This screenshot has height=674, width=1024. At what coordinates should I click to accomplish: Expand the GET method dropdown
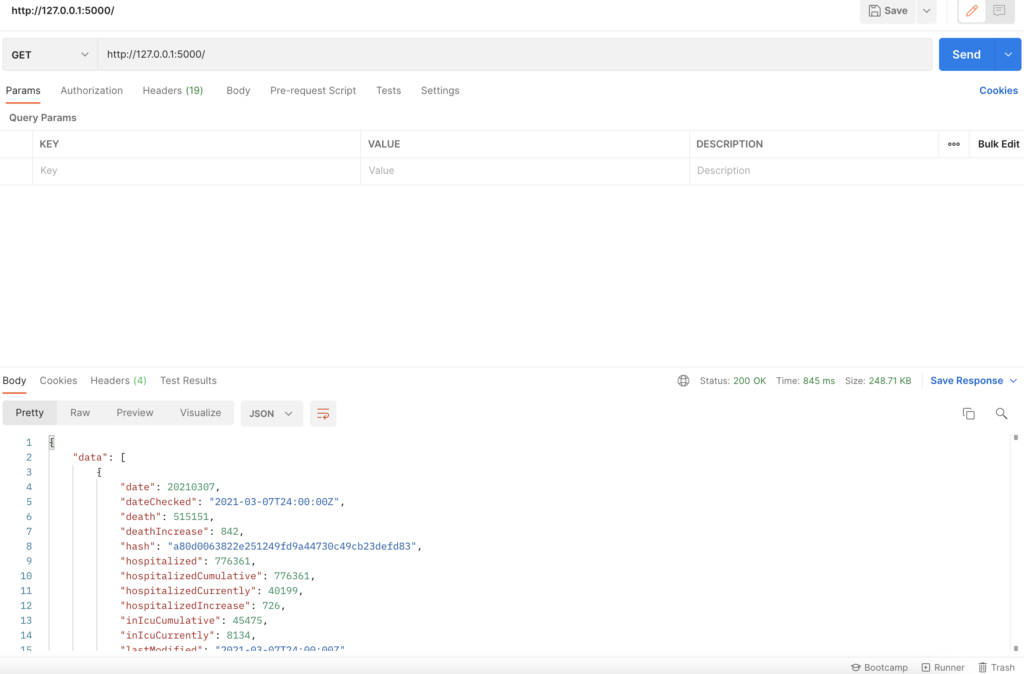[49, 55]
